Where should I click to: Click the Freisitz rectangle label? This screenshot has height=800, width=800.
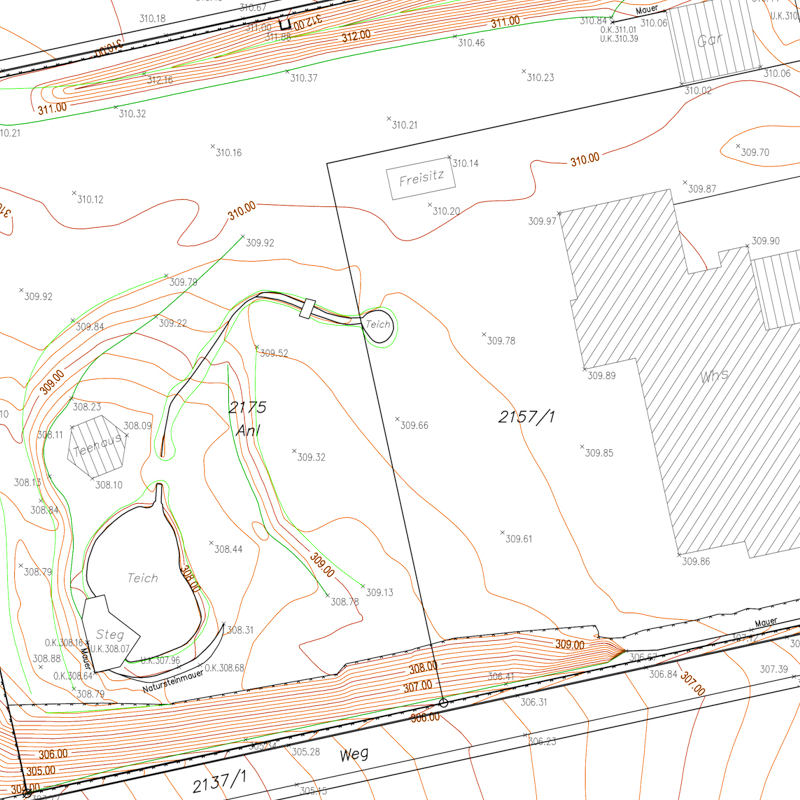click(x=421, y=181)
